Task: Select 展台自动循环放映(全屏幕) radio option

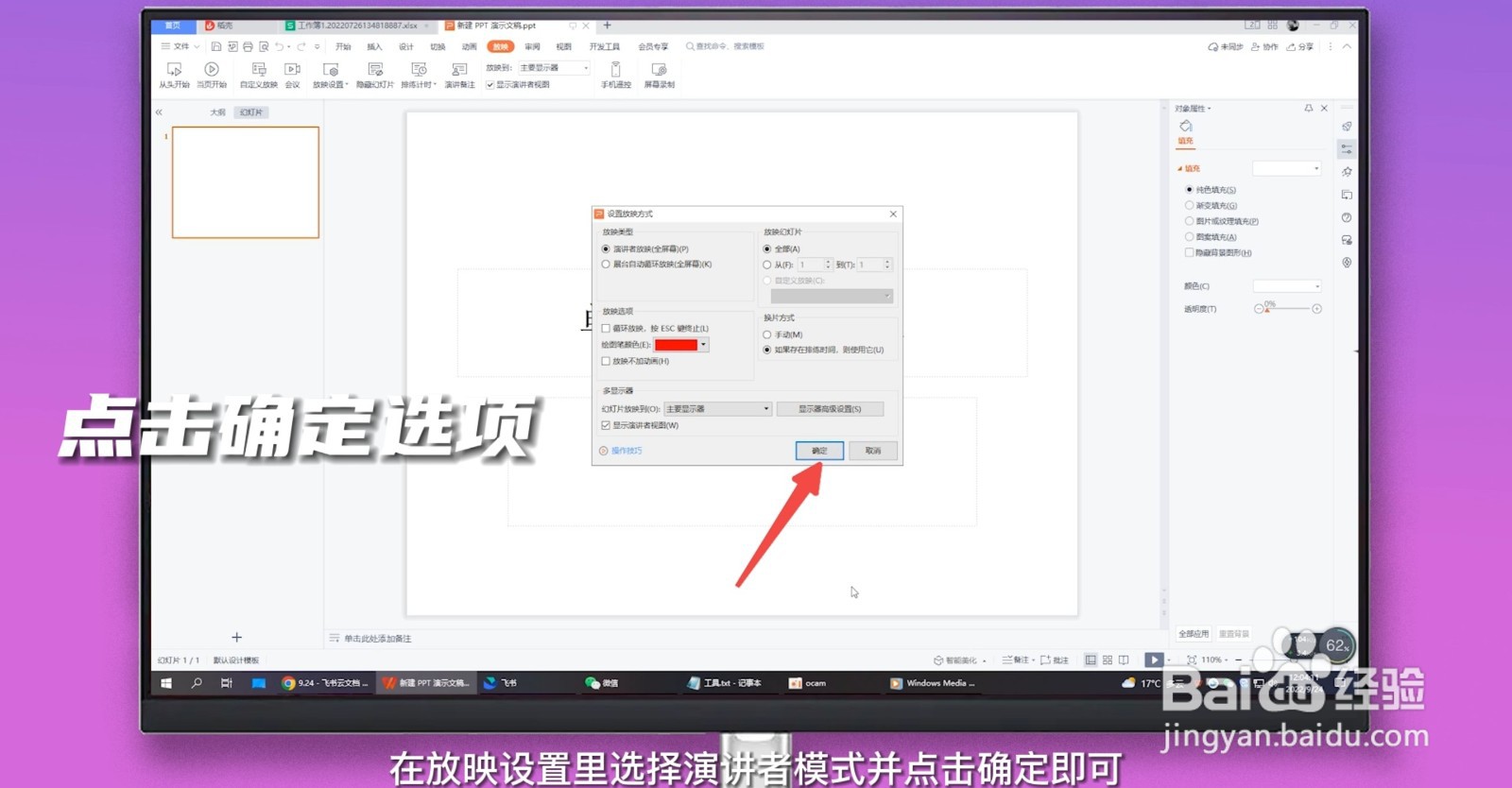Action: [606, 265]
